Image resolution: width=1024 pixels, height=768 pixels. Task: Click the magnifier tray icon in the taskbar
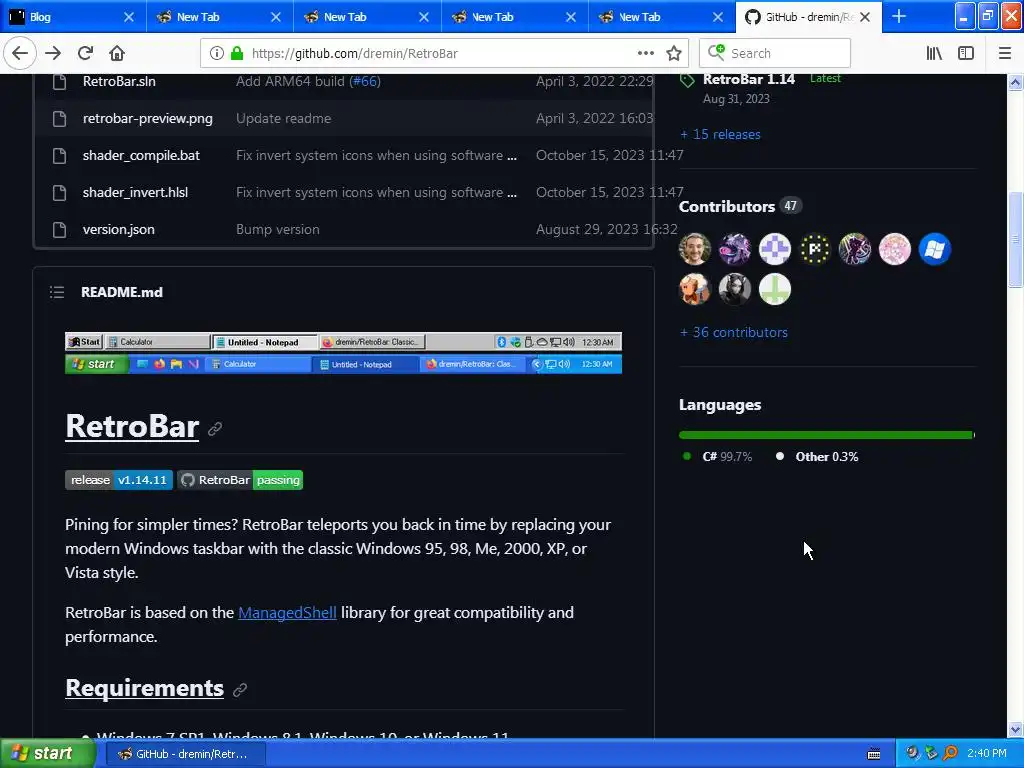[950, 753]
